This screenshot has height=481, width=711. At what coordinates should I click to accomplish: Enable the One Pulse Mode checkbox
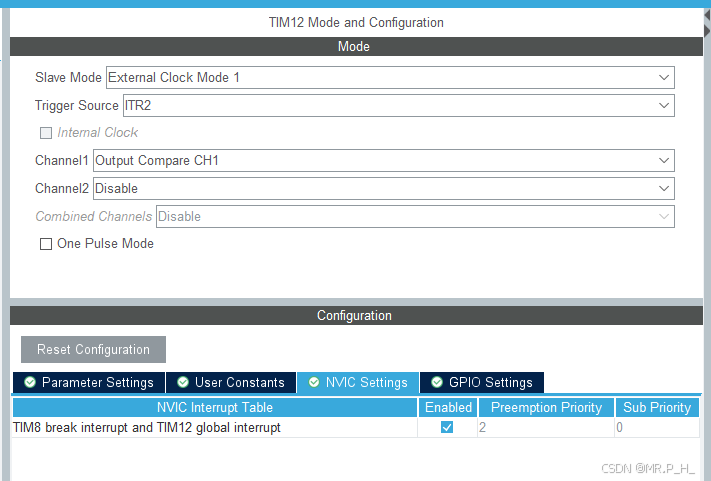pyautogui.click(x=46, y=244)
